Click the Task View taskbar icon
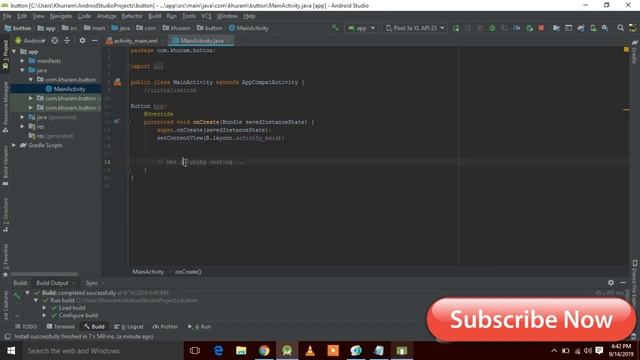 point(195,351)
